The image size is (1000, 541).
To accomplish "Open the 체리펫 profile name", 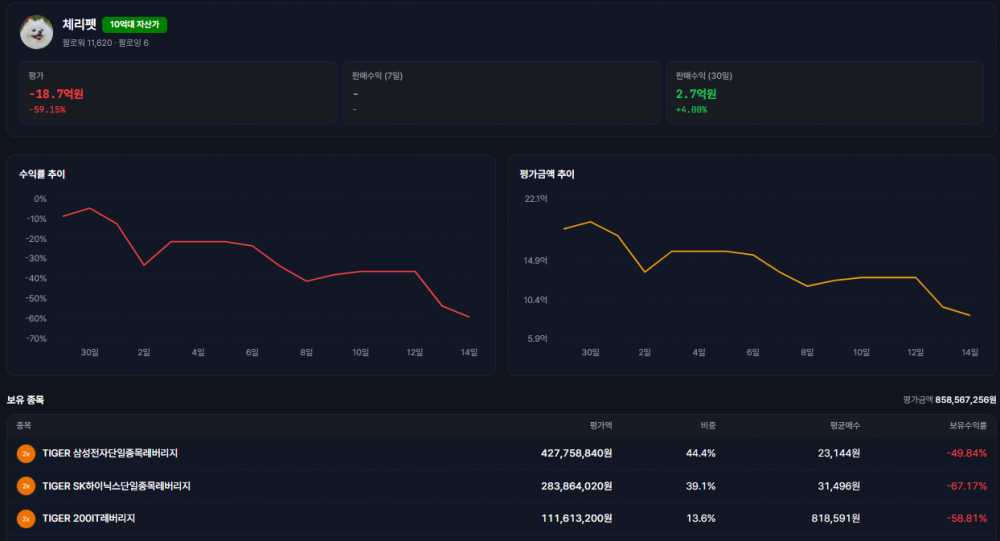I will point(79,24).
